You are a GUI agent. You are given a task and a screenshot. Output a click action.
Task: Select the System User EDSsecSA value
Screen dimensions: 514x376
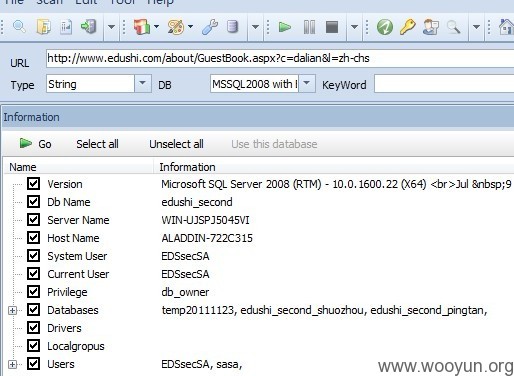tap(185, 256)
